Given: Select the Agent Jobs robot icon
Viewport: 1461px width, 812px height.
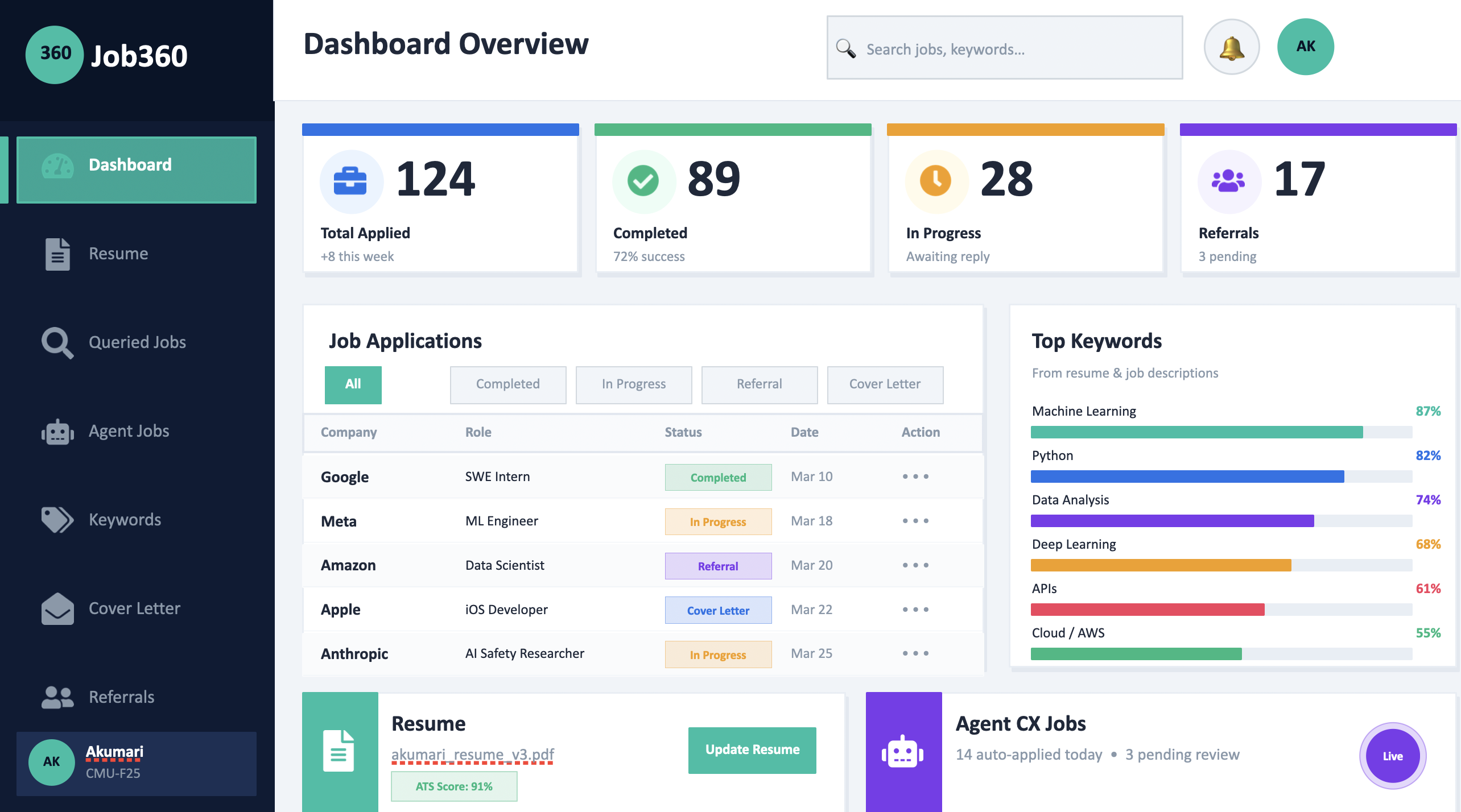Looking at the screenshot, I should 128,431.
